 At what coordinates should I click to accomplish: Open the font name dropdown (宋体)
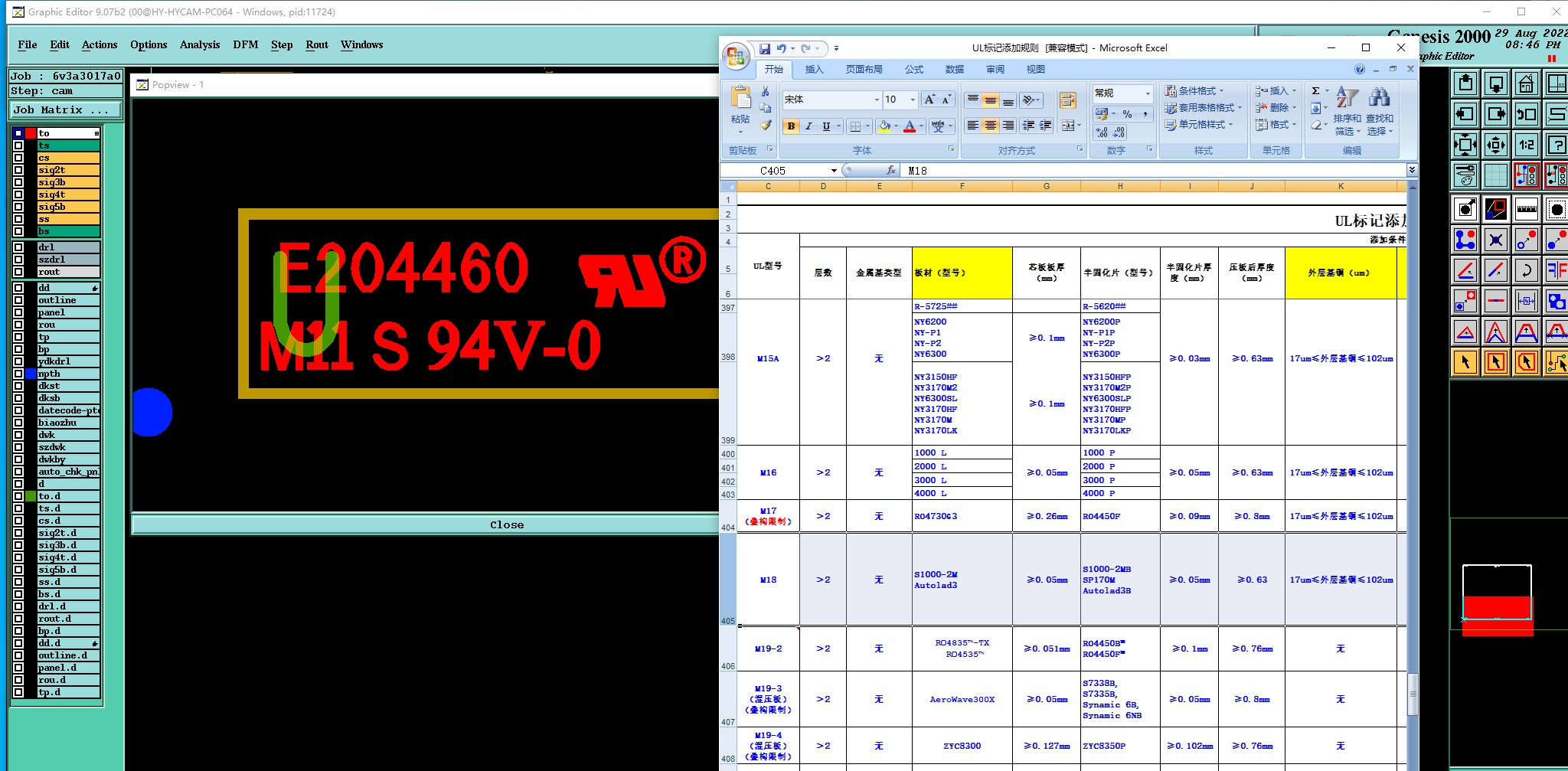coord(877,100)
